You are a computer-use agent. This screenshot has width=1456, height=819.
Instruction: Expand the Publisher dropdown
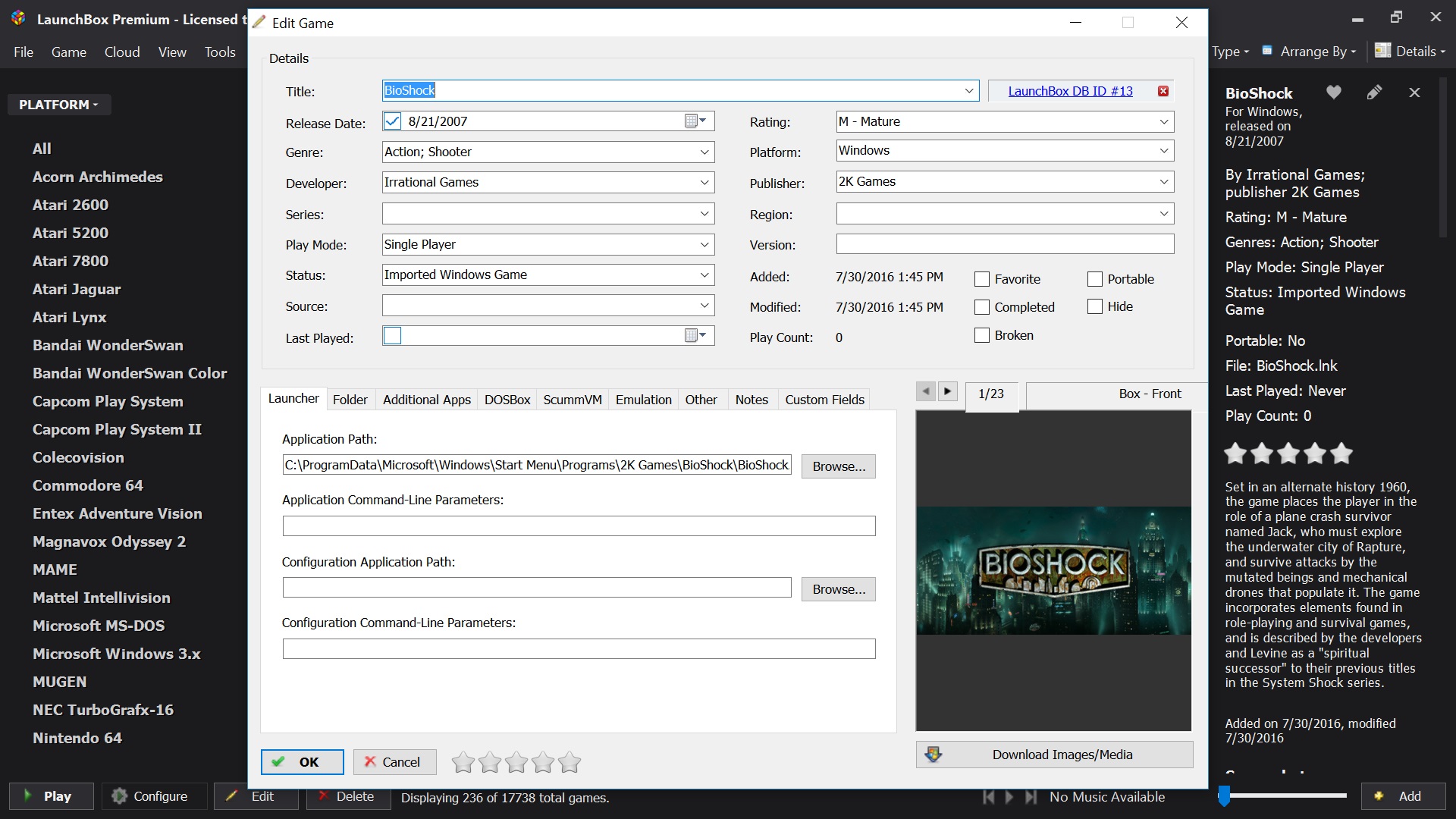point(1164,182)
